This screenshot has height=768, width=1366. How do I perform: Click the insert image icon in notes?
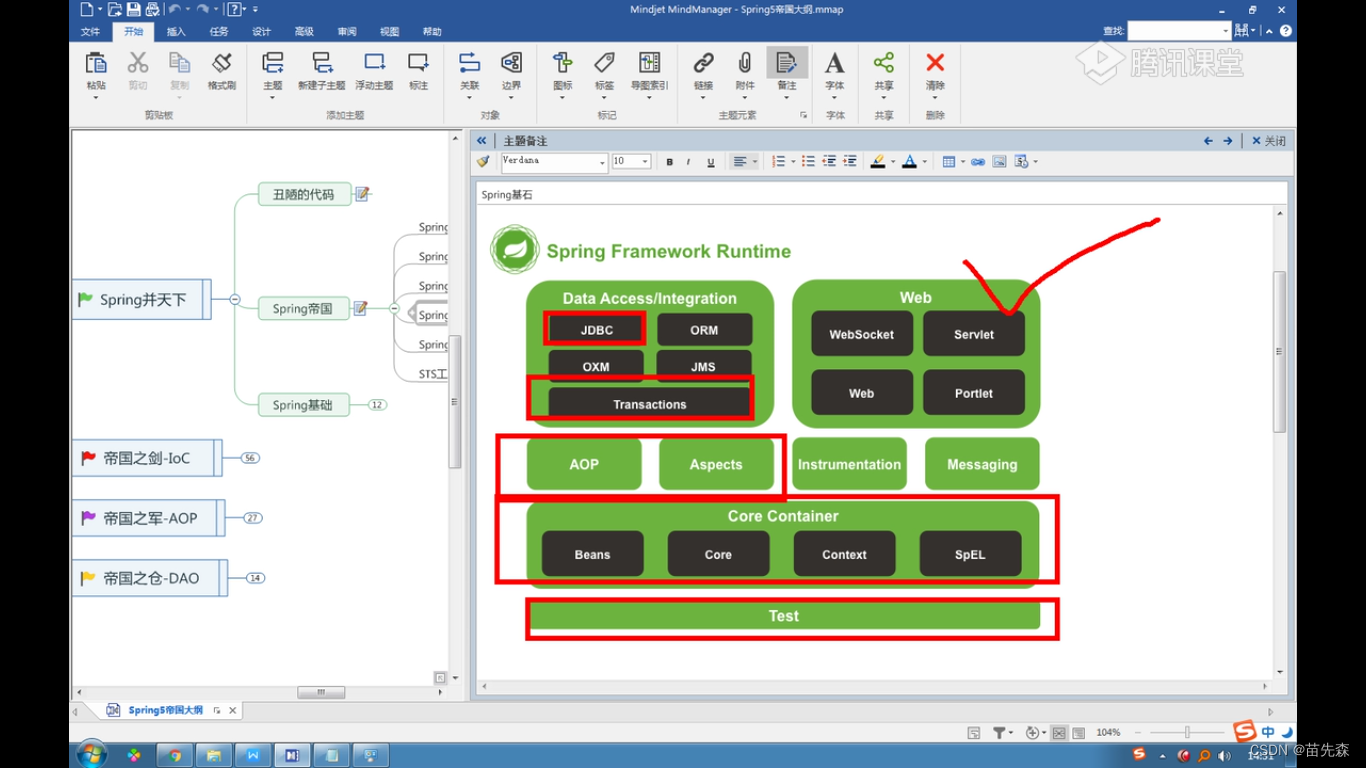(999, 162)
